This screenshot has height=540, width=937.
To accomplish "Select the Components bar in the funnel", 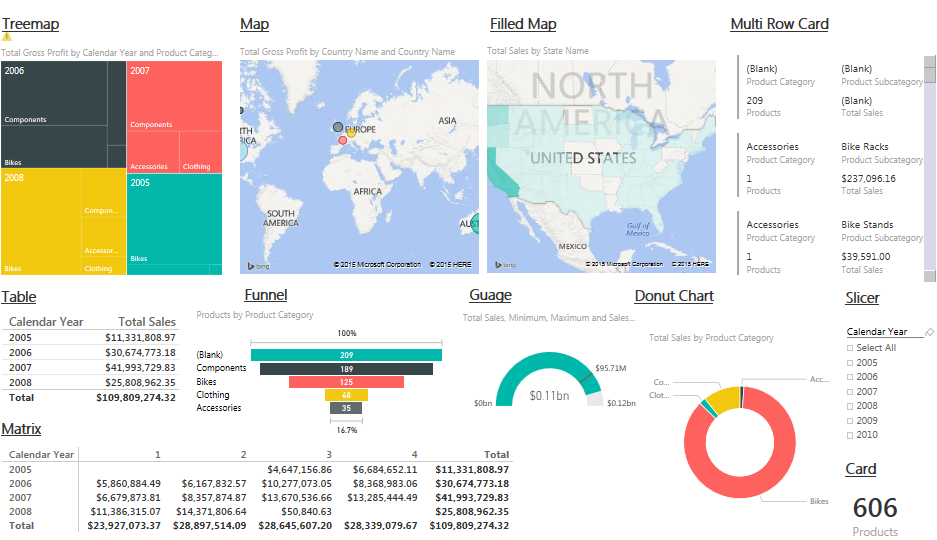I will click(x=346, y=369).
